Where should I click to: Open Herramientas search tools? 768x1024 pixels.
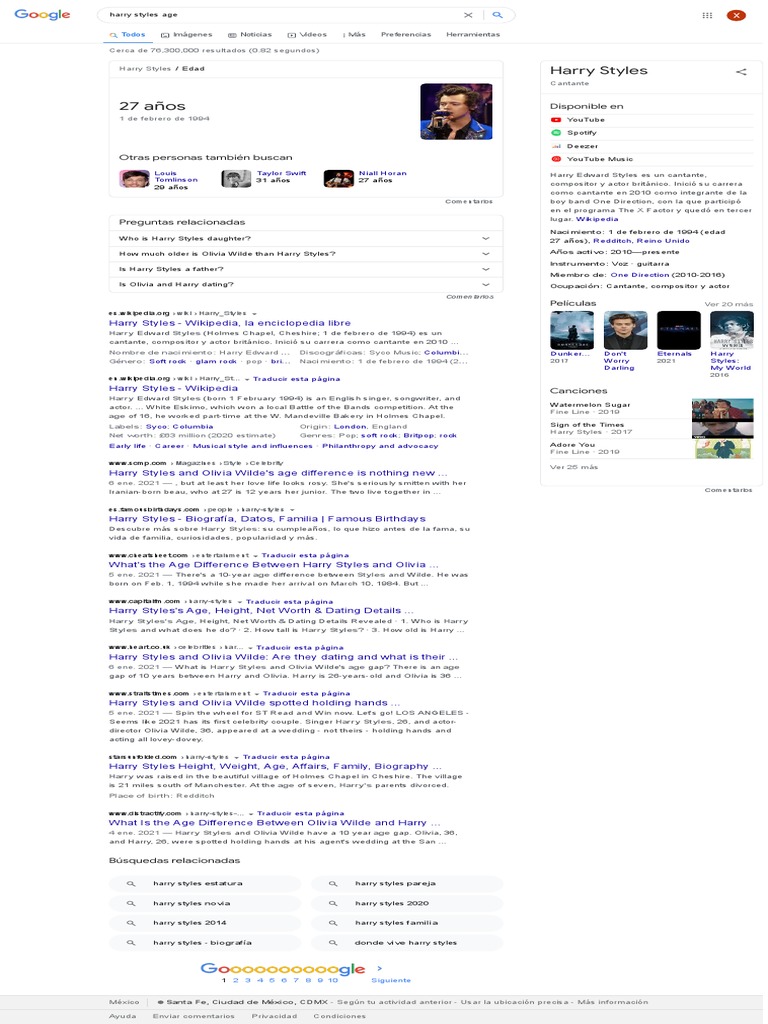coord(473,35)
